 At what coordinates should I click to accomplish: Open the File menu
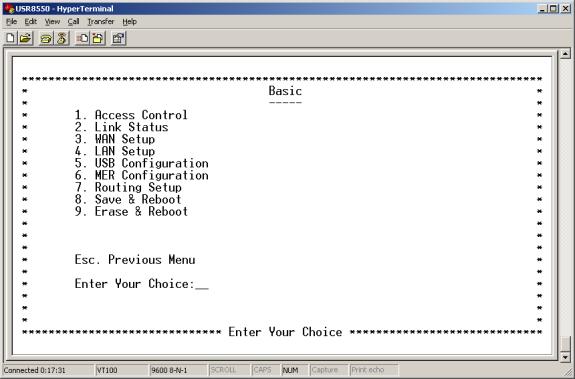pyautogui.click(x=11, y=22)
